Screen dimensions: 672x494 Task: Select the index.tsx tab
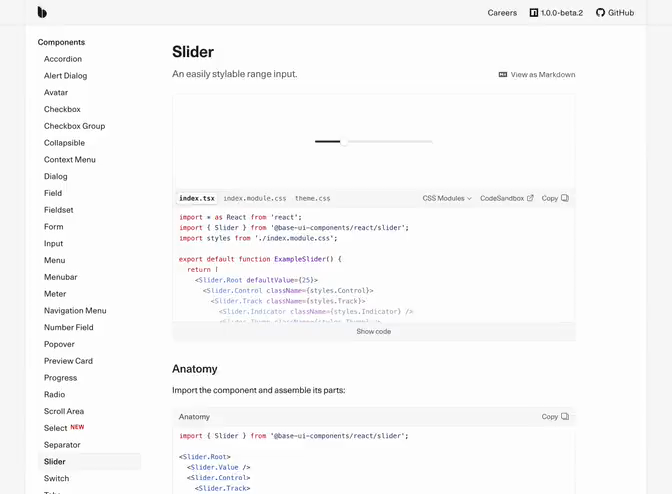pos(197,198)
